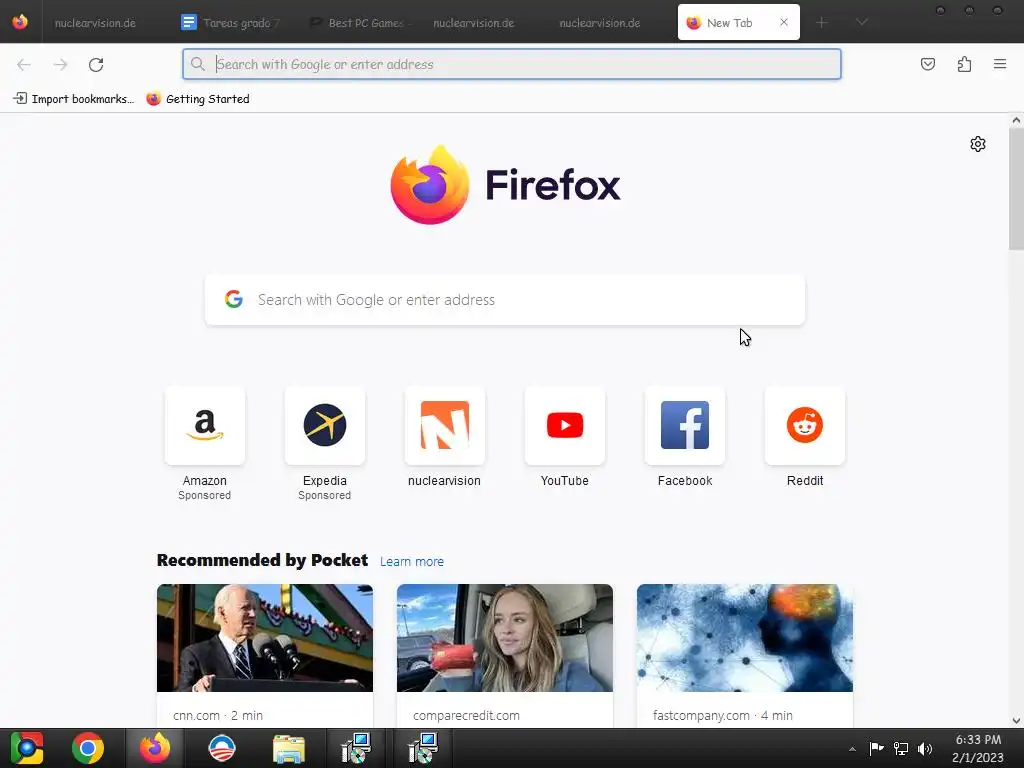Click the page scroll up arrow
Viewport: 1024px width, 768px height.
[1016, 120]
